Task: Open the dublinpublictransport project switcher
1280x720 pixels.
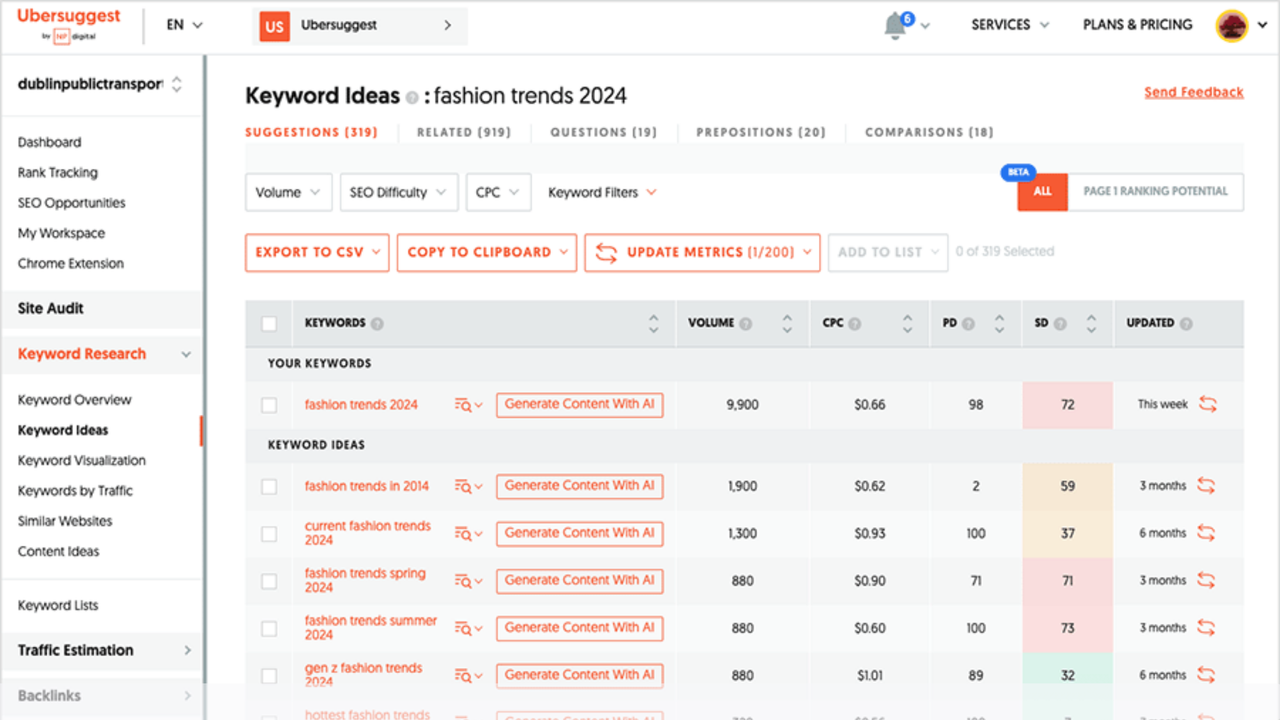Action: [x=100, y=85]
